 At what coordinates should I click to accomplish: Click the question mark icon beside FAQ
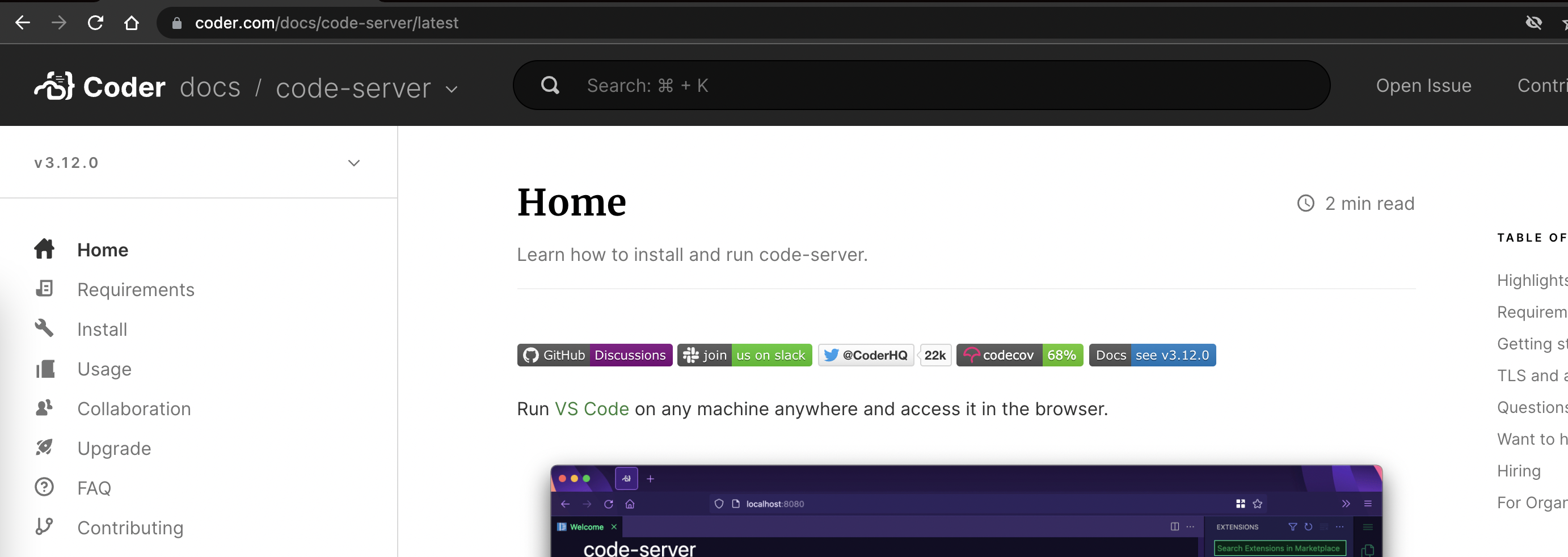(44, 487)
